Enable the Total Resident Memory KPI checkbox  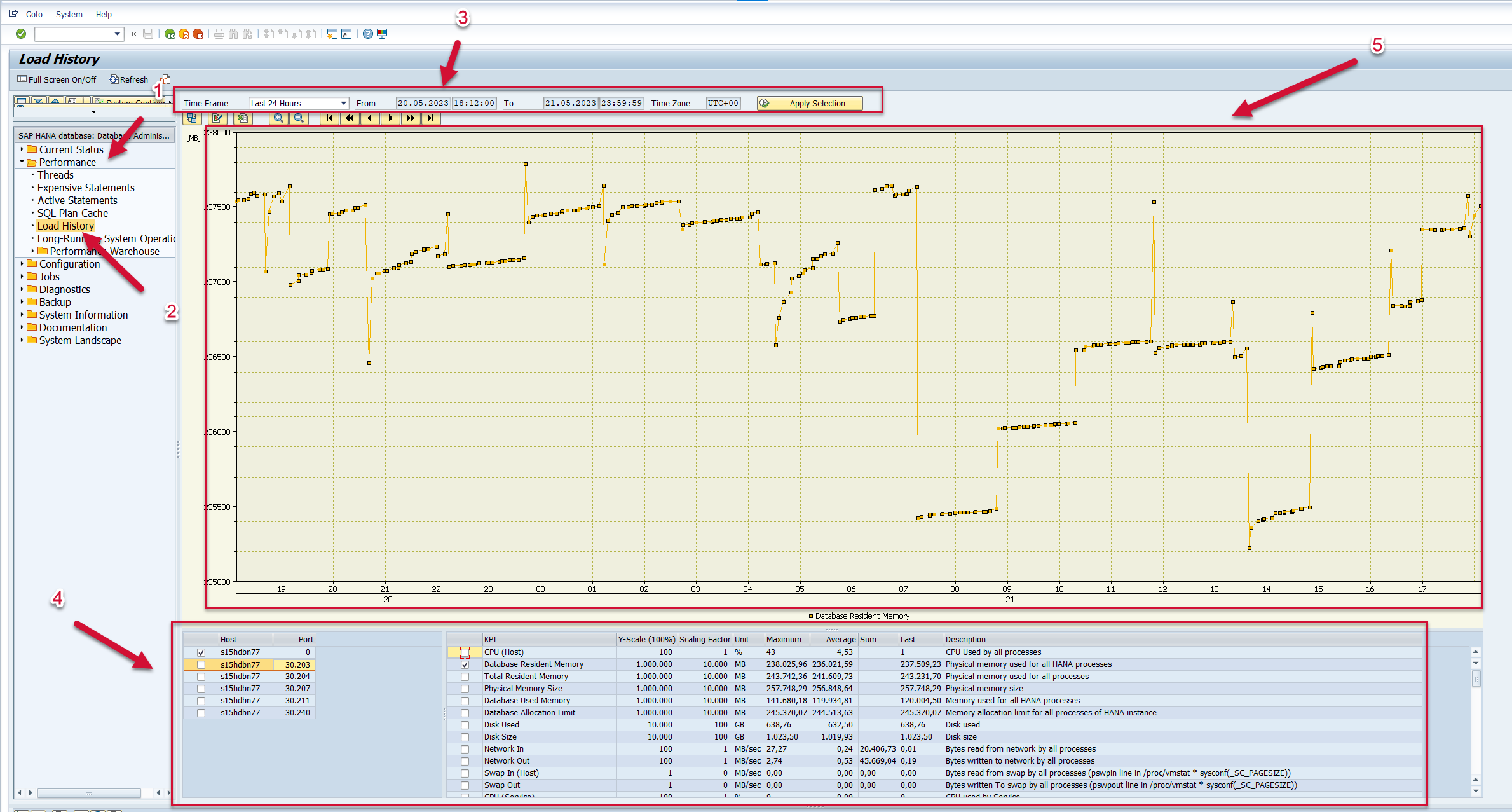[465, 677]
